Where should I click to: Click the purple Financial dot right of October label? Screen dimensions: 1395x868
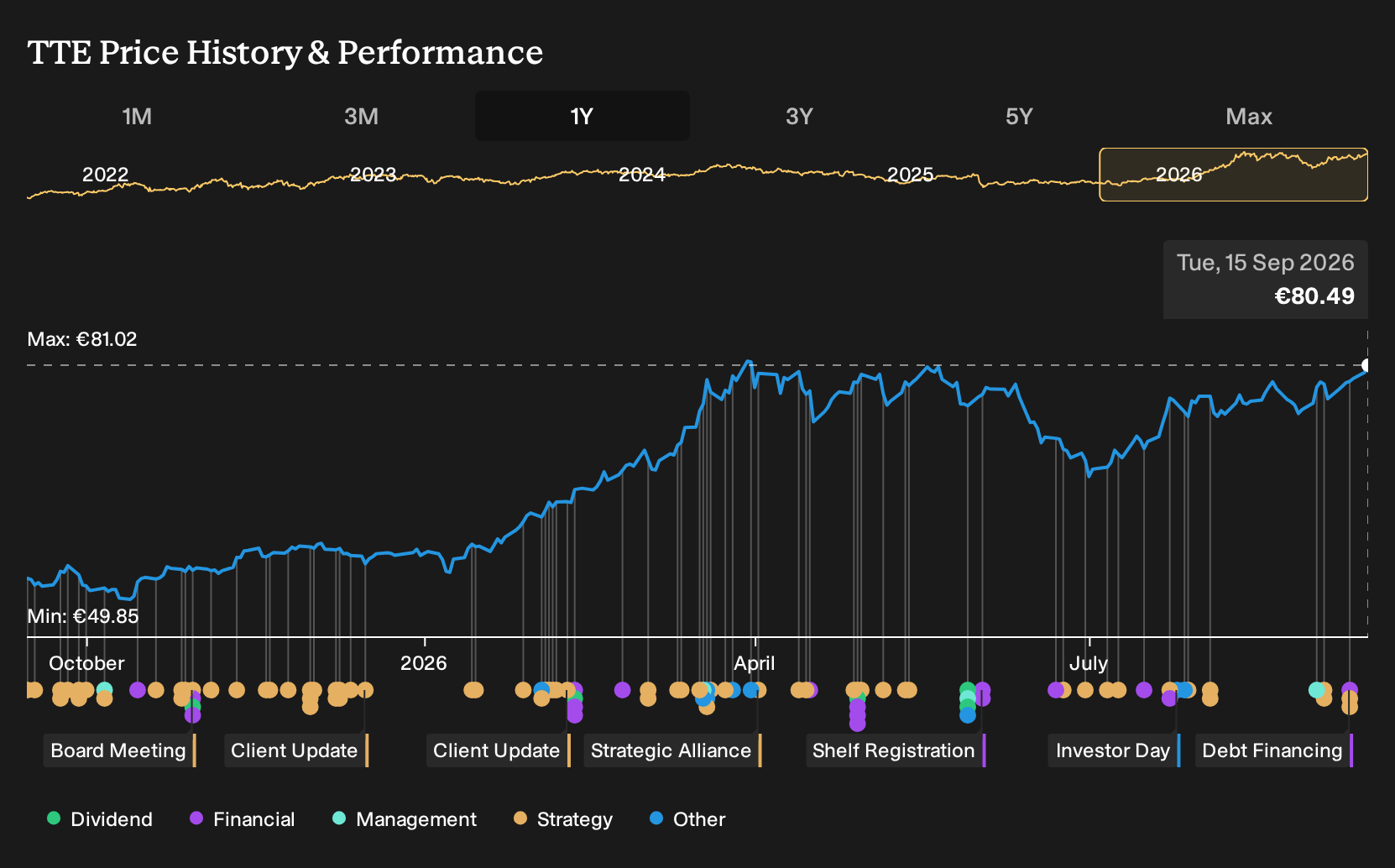click(x=138, y=690)
